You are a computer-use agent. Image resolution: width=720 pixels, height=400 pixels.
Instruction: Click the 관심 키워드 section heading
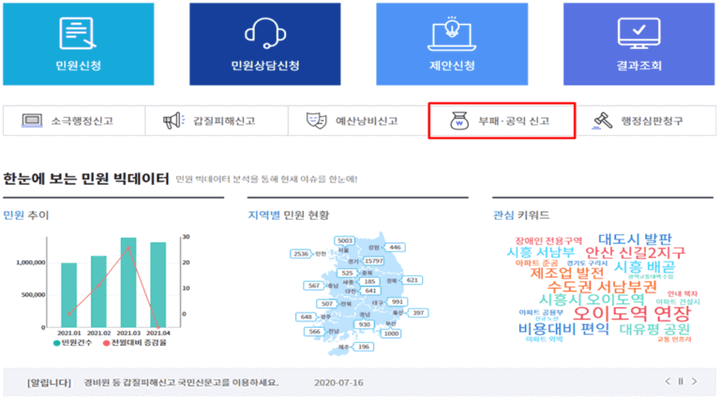coord(521,215)
